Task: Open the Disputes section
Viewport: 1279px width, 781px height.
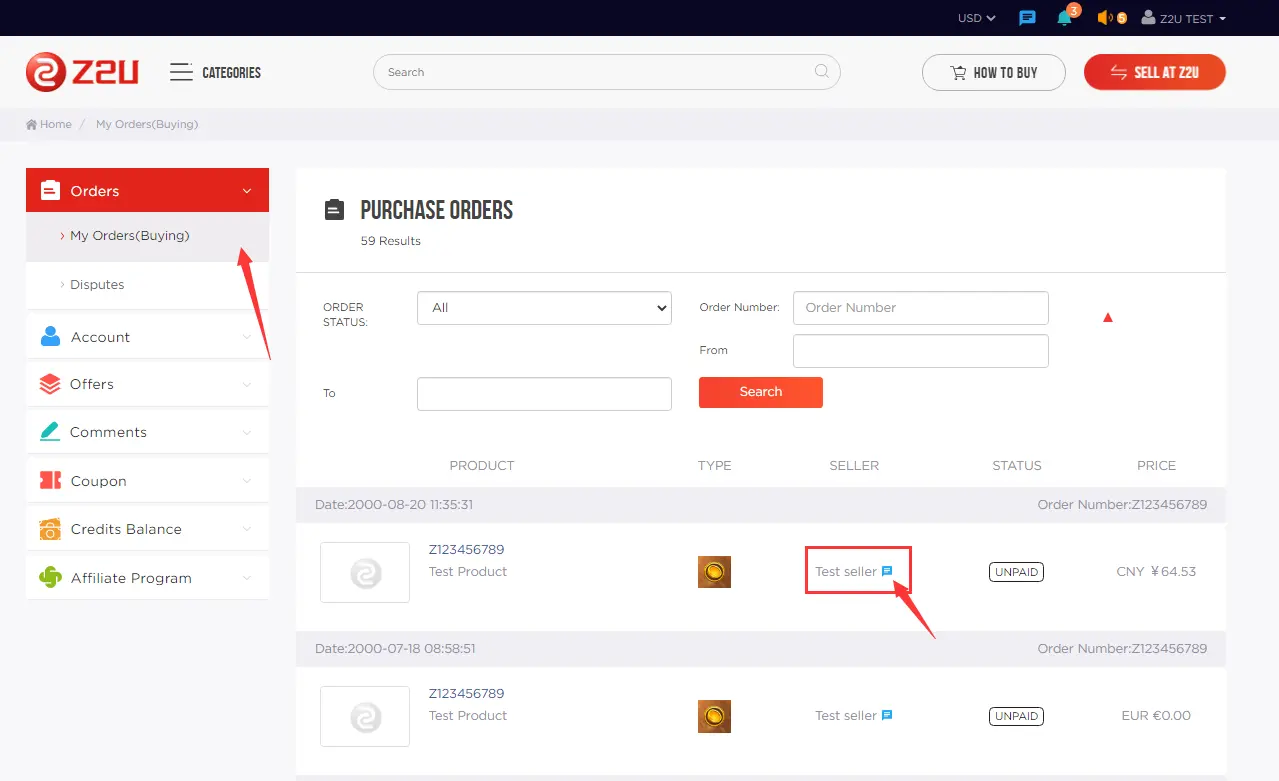Action: coord(97,284)
